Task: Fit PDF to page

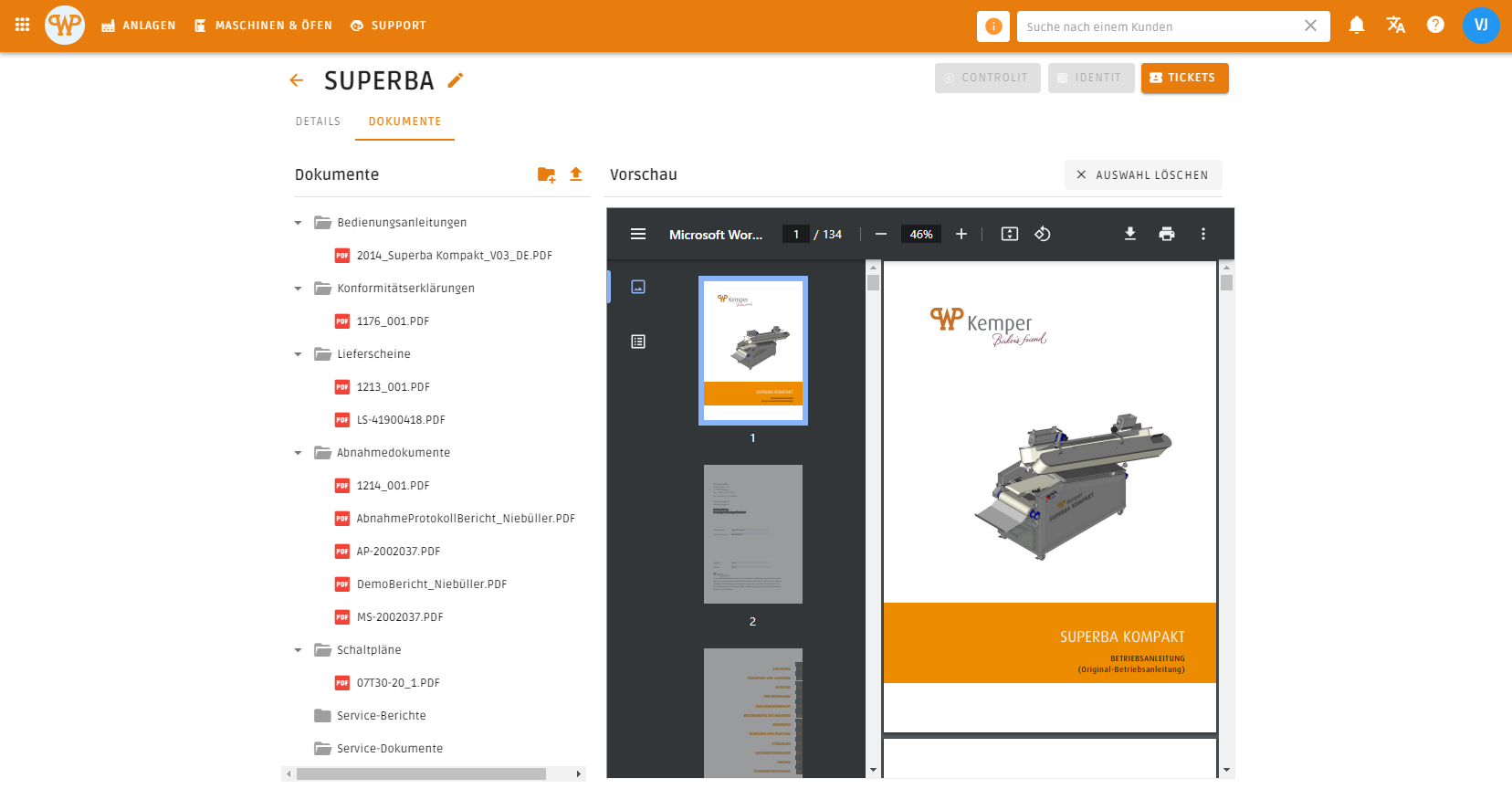Action: pyautogui.click(x=1010, y=234)
